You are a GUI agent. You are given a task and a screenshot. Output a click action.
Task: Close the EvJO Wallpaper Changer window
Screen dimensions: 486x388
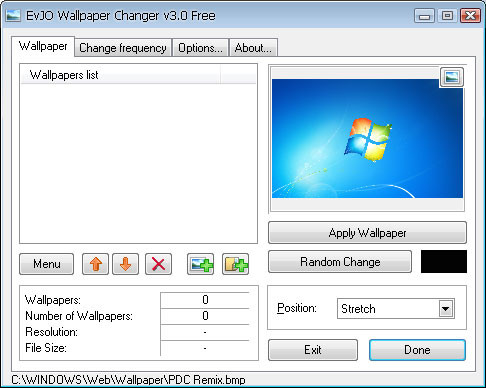tap(470, 16)
